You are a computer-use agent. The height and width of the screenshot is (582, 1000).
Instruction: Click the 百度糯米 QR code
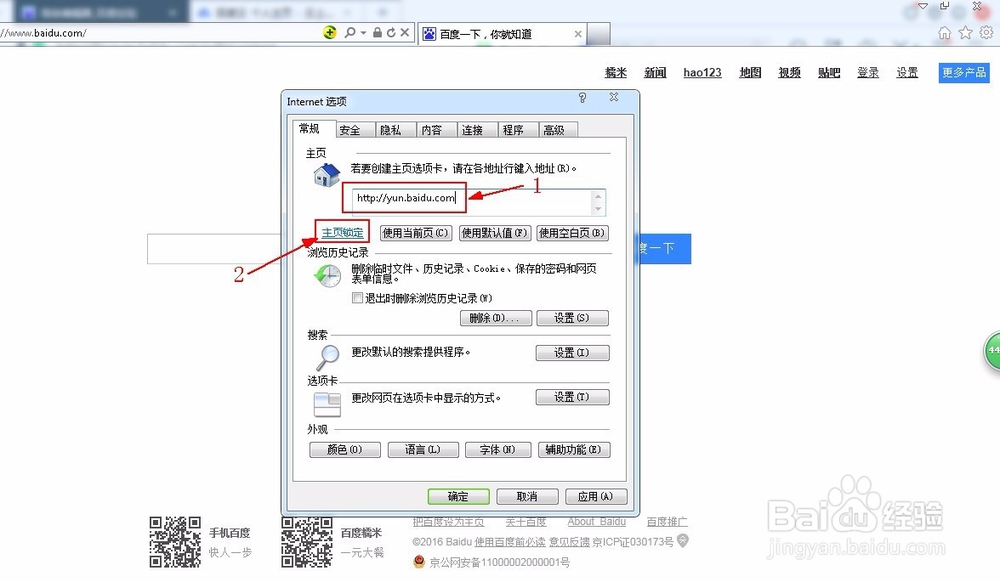tap(307, 542)
